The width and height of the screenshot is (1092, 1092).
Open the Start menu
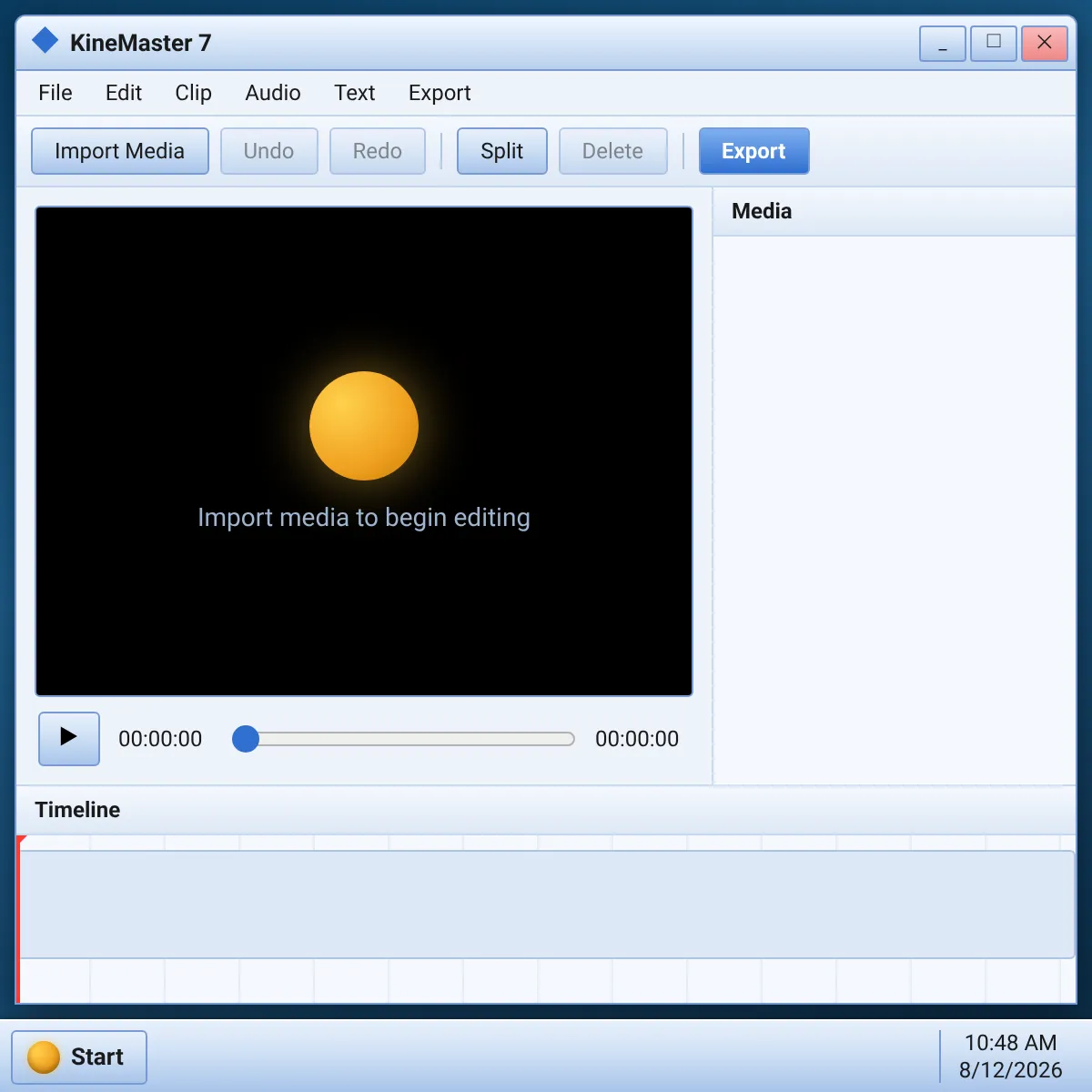click(79, 1057)
